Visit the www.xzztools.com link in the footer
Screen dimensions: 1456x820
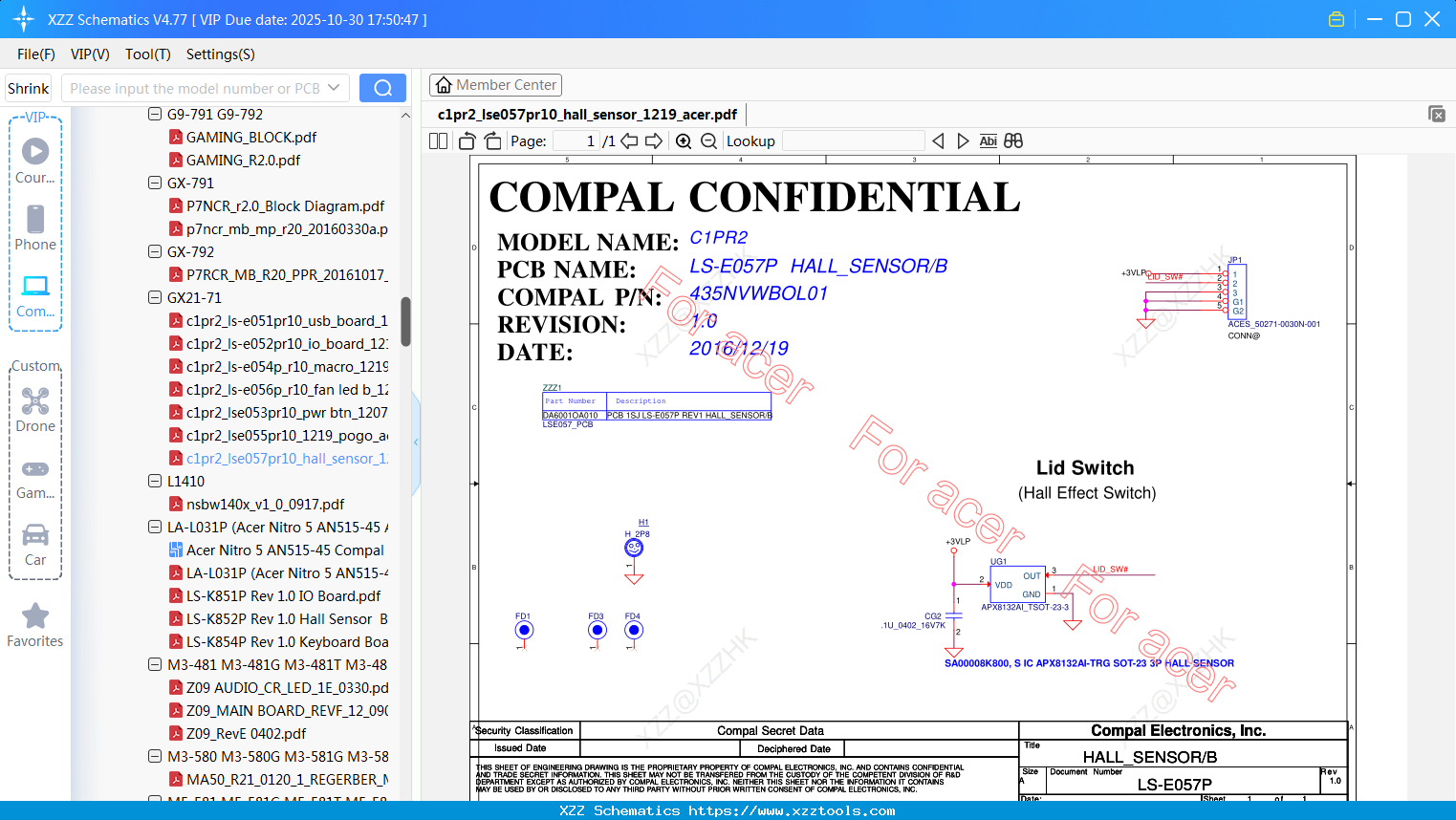[793, 811]
